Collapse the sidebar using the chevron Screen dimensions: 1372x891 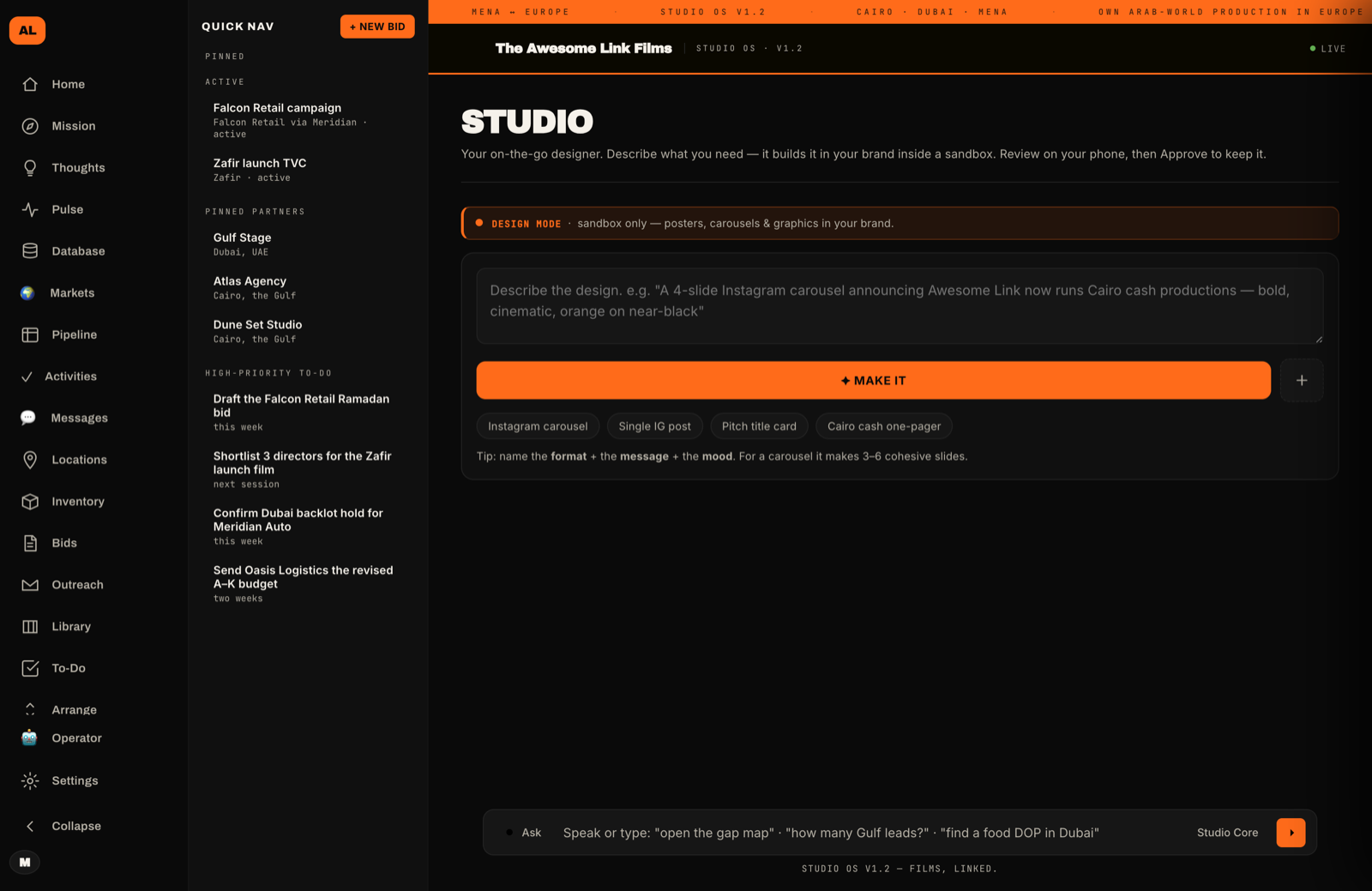(x=30, y=826)
